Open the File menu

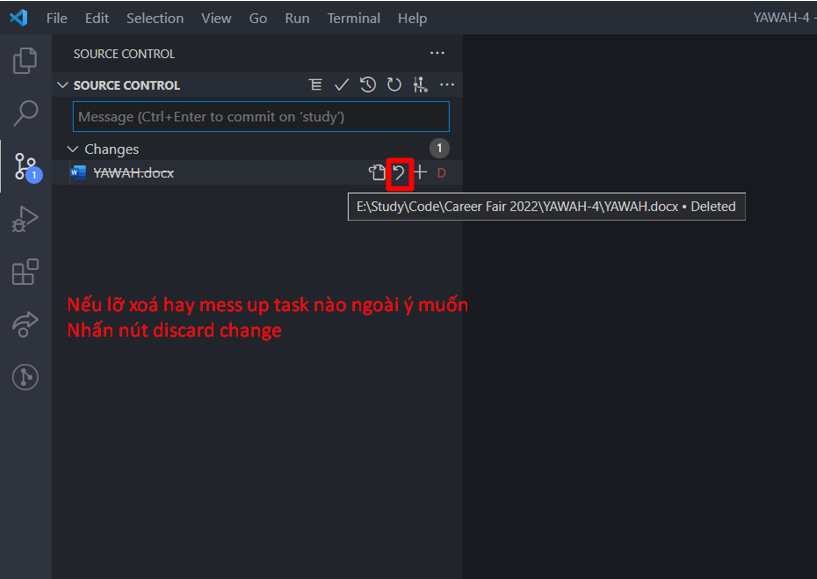[57, 18]
